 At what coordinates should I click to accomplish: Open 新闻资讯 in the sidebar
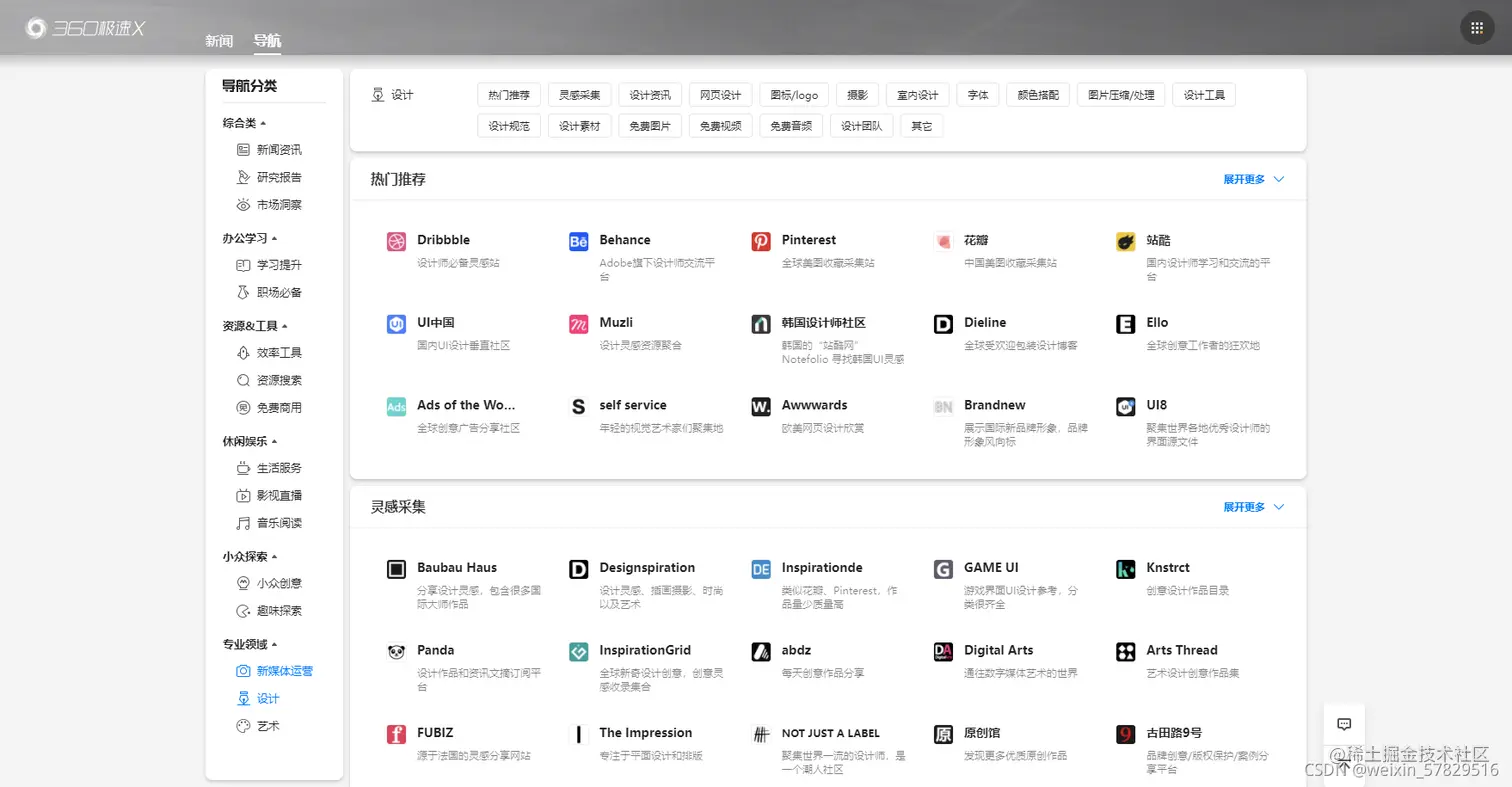tap(269, 150)
